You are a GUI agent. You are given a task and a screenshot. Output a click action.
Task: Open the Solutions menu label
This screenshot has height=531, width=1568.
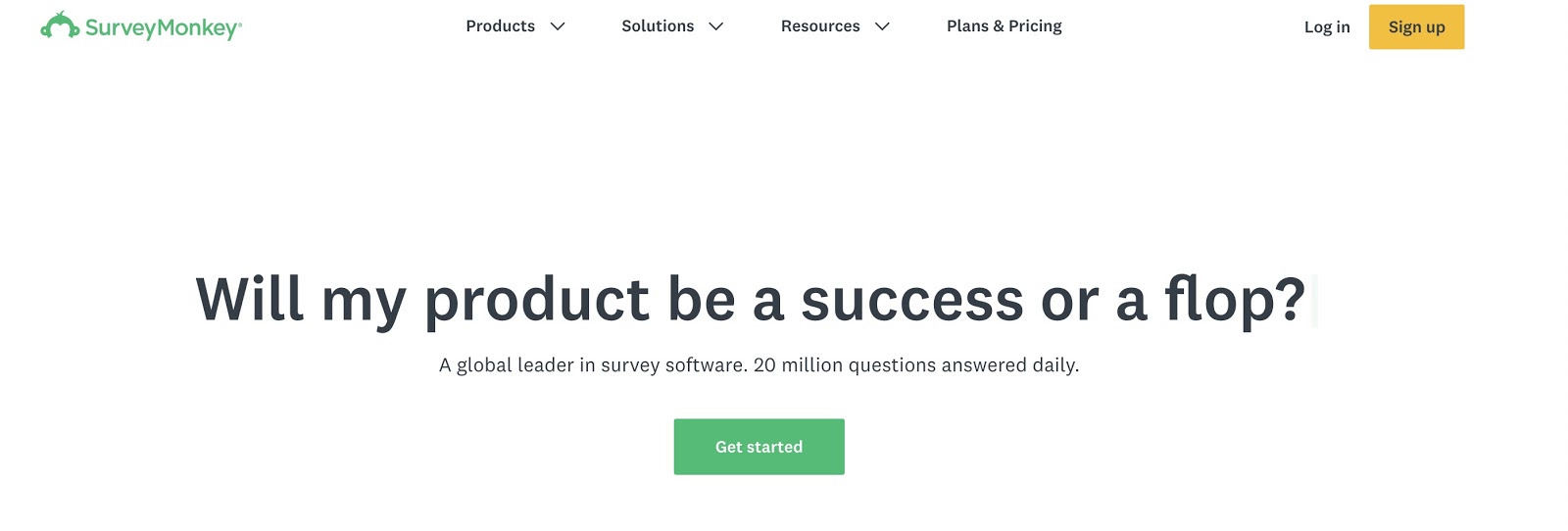[x=658, y=26]
